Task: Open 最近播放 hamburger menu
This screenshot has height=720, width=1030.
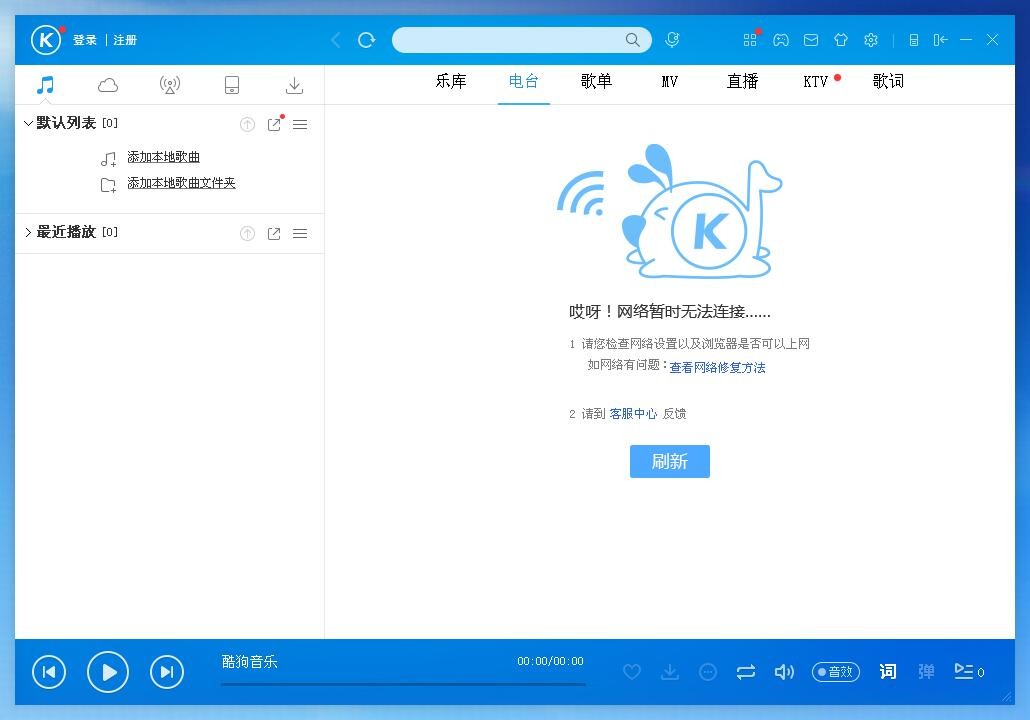Action: click(x=300, y=233)
